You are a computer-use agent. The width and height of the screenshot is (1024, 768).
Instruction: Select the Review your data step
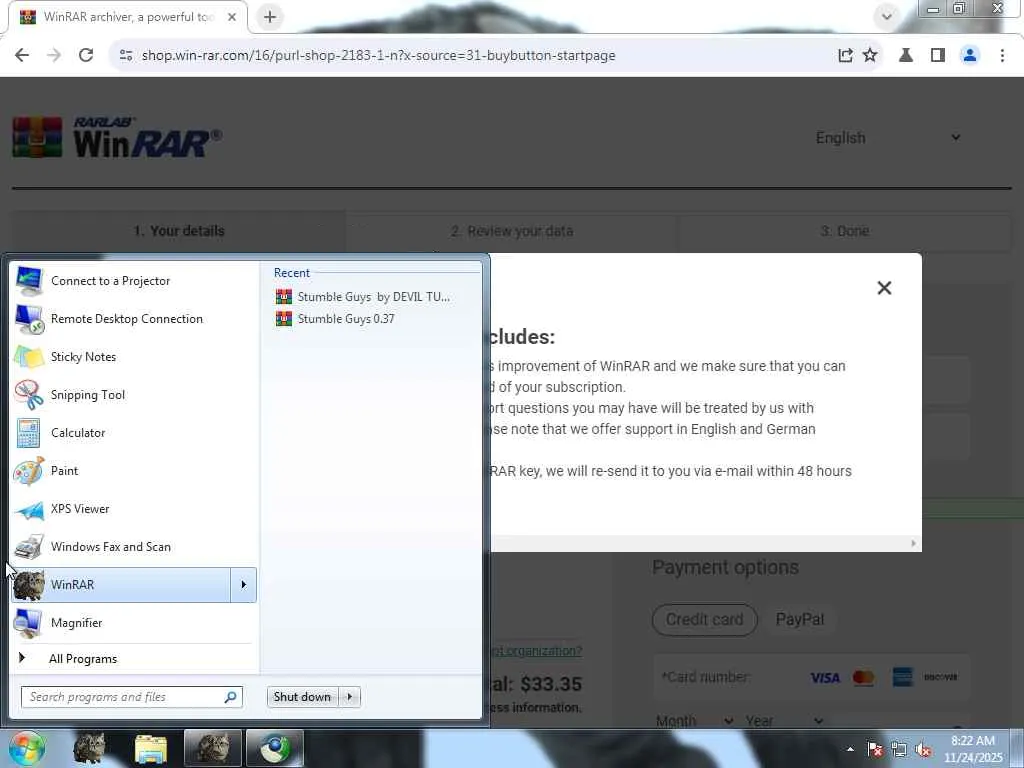[x=512, y=231]
